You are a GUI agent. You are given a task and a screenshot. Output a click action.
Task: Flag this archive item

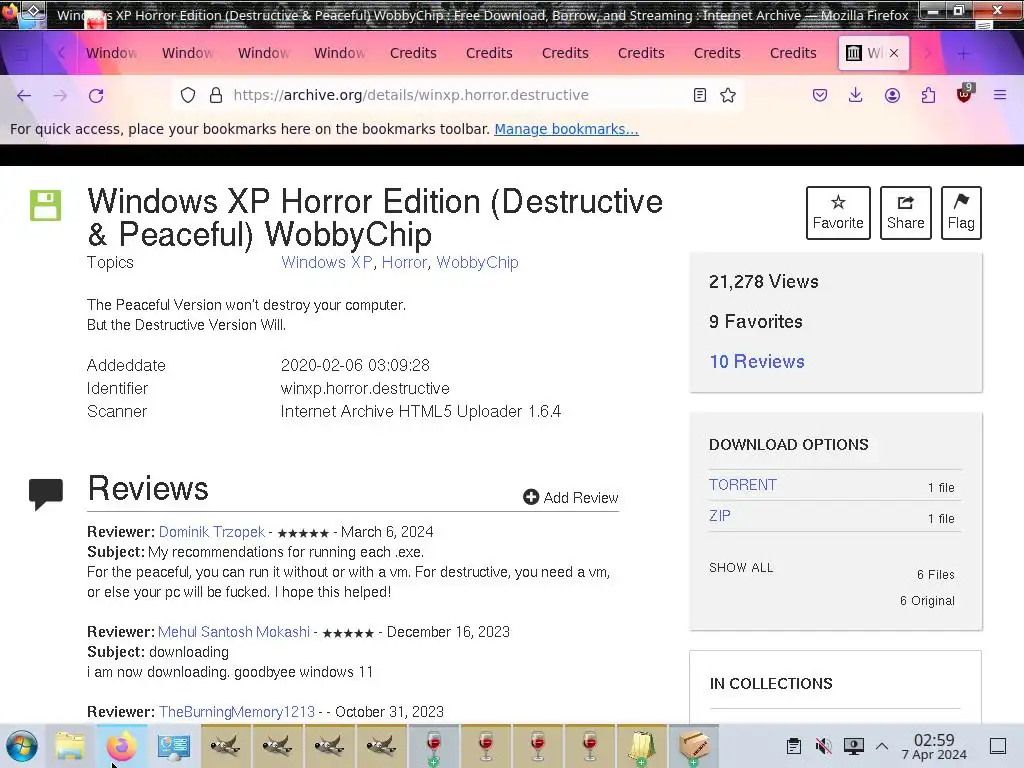coord(961,213)
